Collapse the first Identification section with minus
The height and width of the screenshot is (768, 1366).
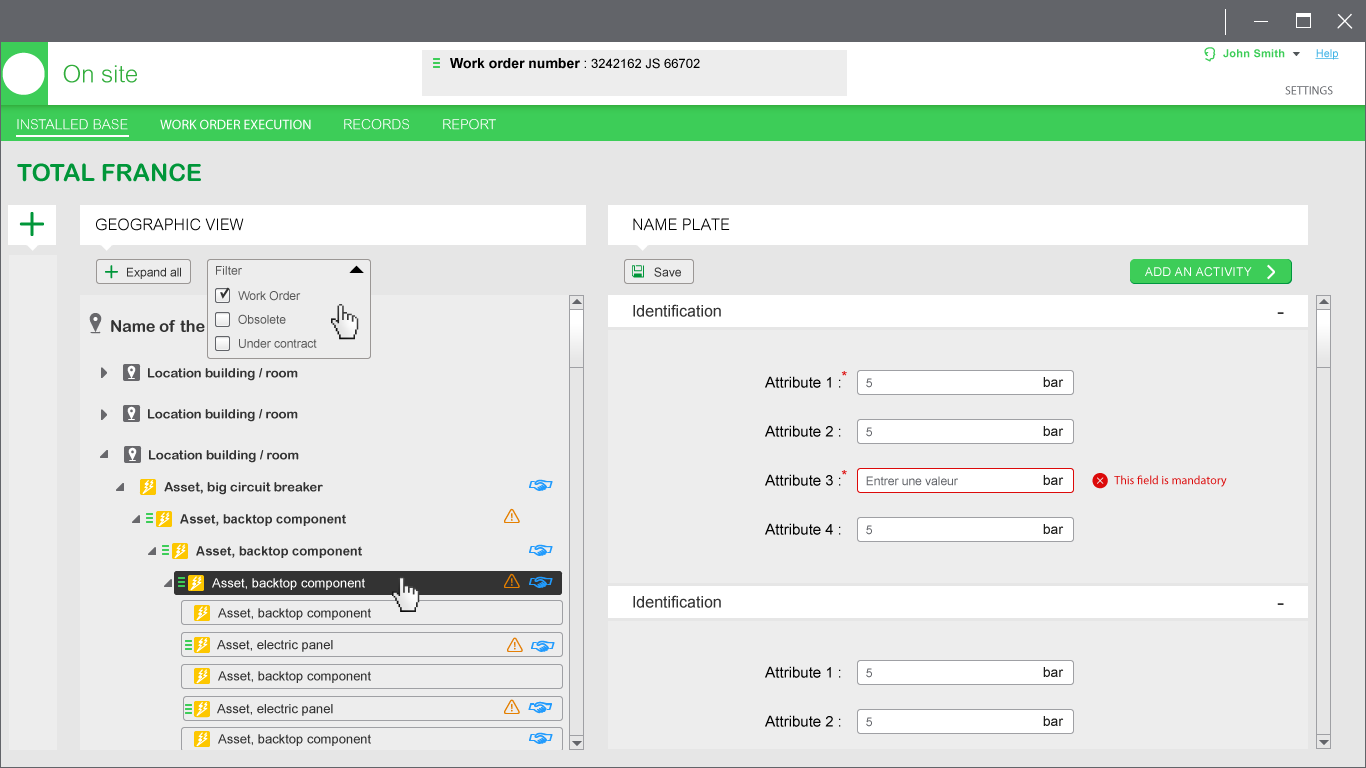[x=1280, y=312]
